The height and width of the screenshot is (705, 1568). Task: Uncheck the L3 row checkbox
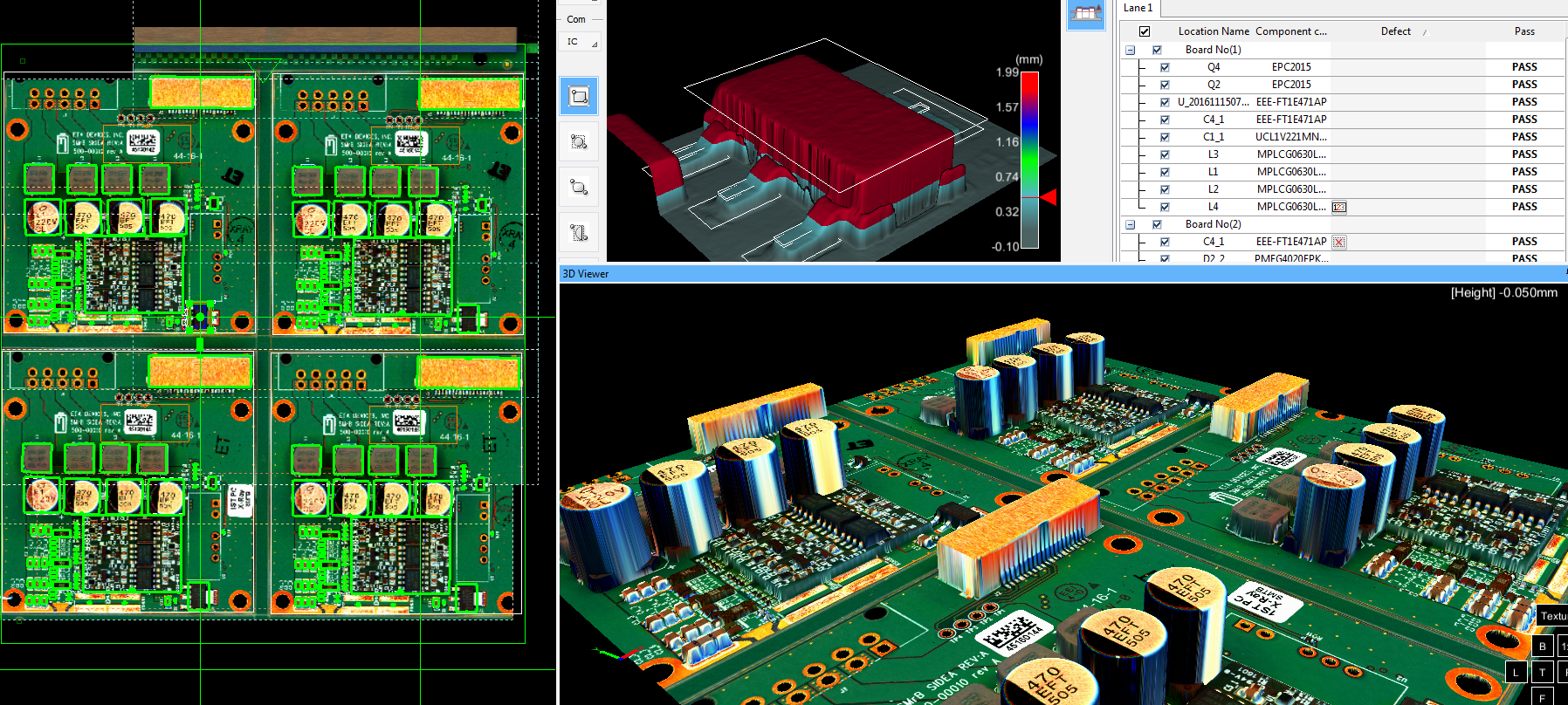coord(1165,154)
